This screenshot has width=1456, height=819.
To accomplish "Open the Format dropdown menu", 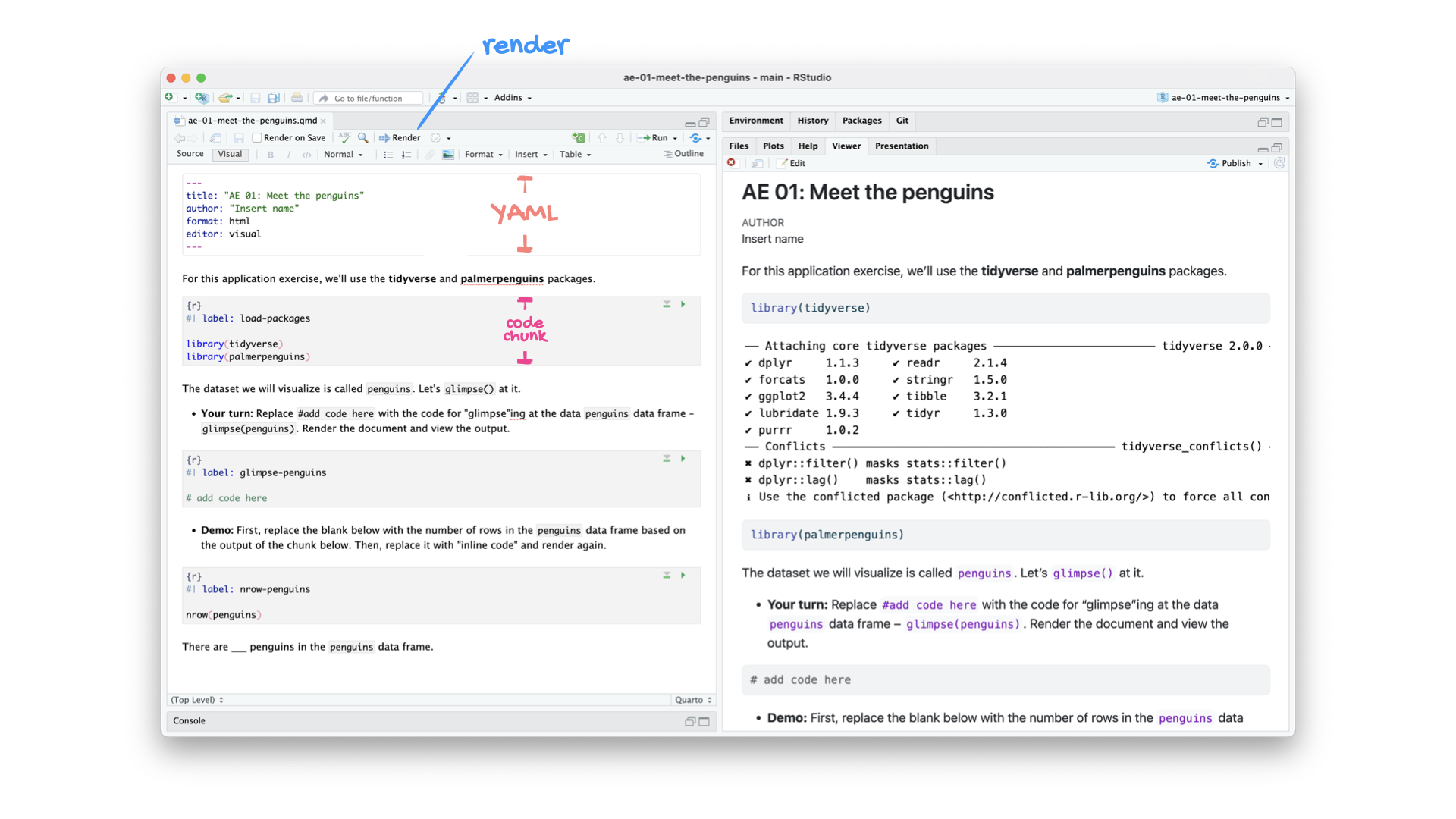I will tap(483, 155).
